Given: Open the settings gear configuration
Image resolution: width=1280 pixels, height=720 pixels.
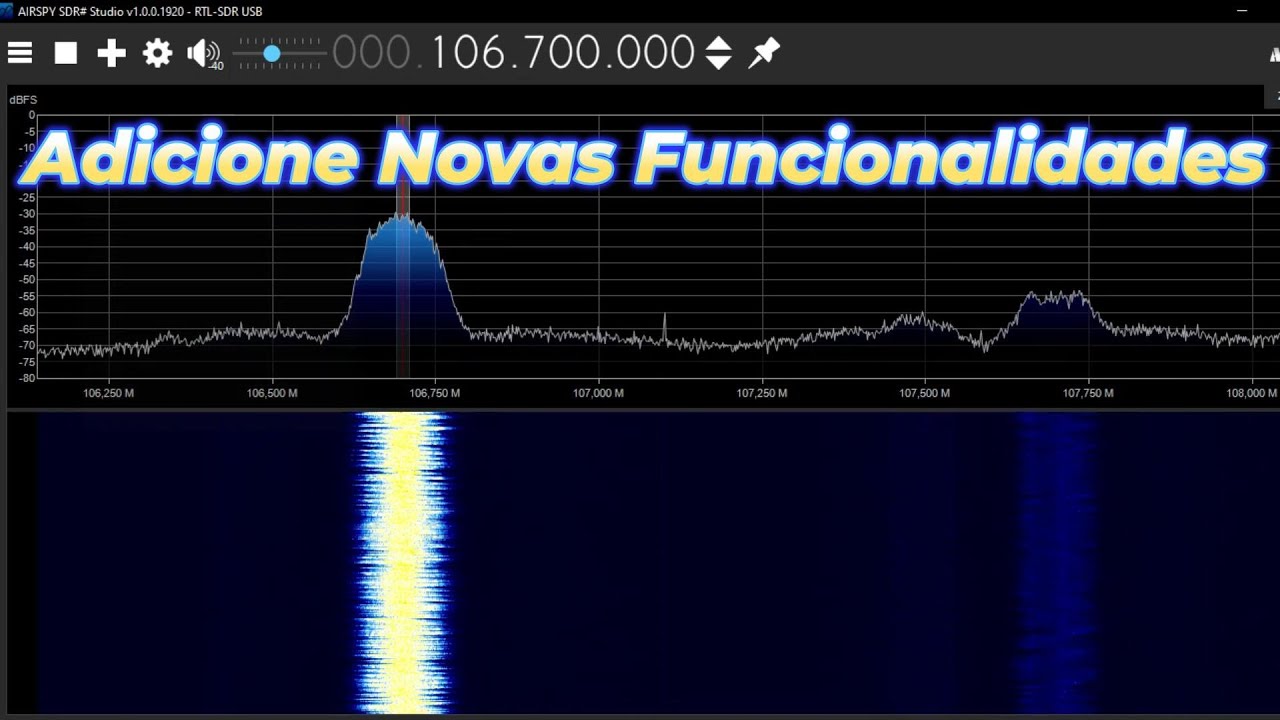Looking at the screenshot, I should (157, 53).
